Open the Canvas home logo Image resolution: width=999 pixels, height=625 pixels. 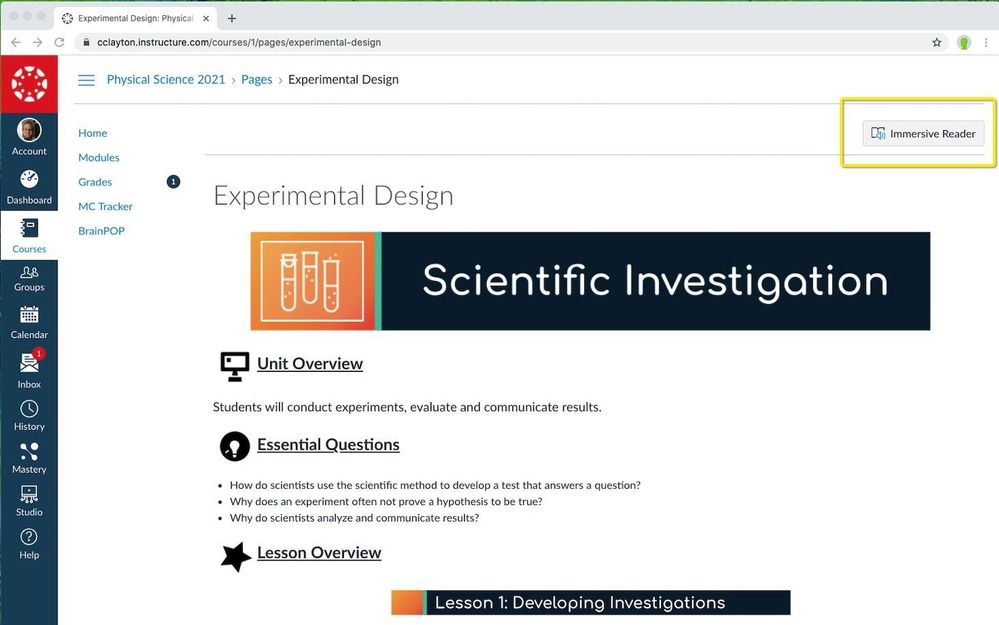[29, 84]
